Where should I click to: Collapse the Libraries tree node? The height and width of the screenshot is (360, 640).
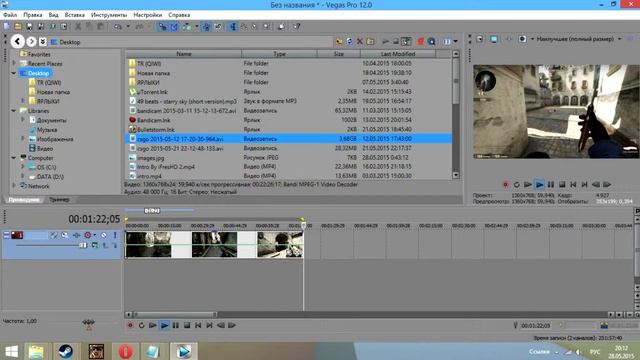click(x=14, y=111)
